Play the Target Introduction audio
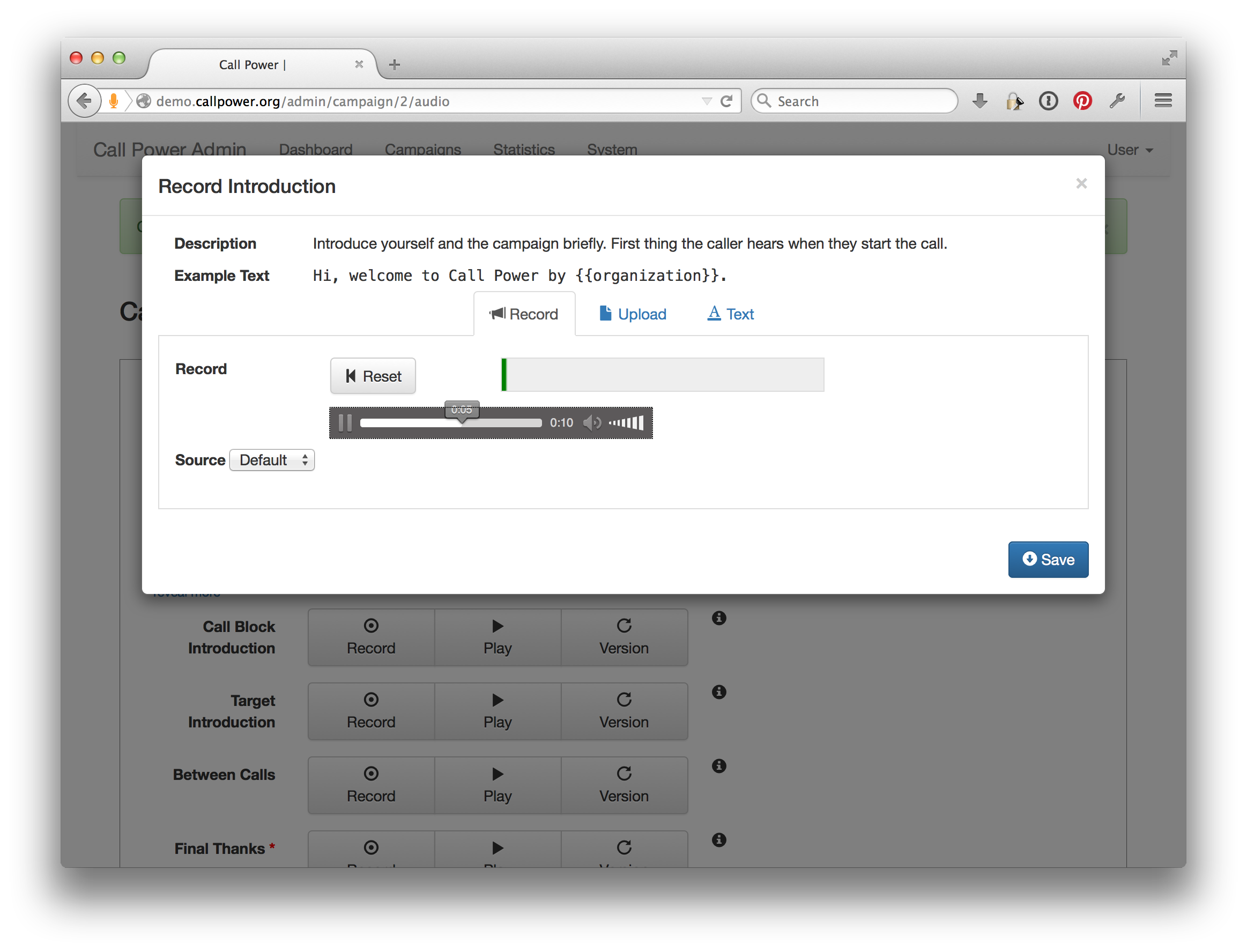1247x952 pixels. tap(498, 711)
